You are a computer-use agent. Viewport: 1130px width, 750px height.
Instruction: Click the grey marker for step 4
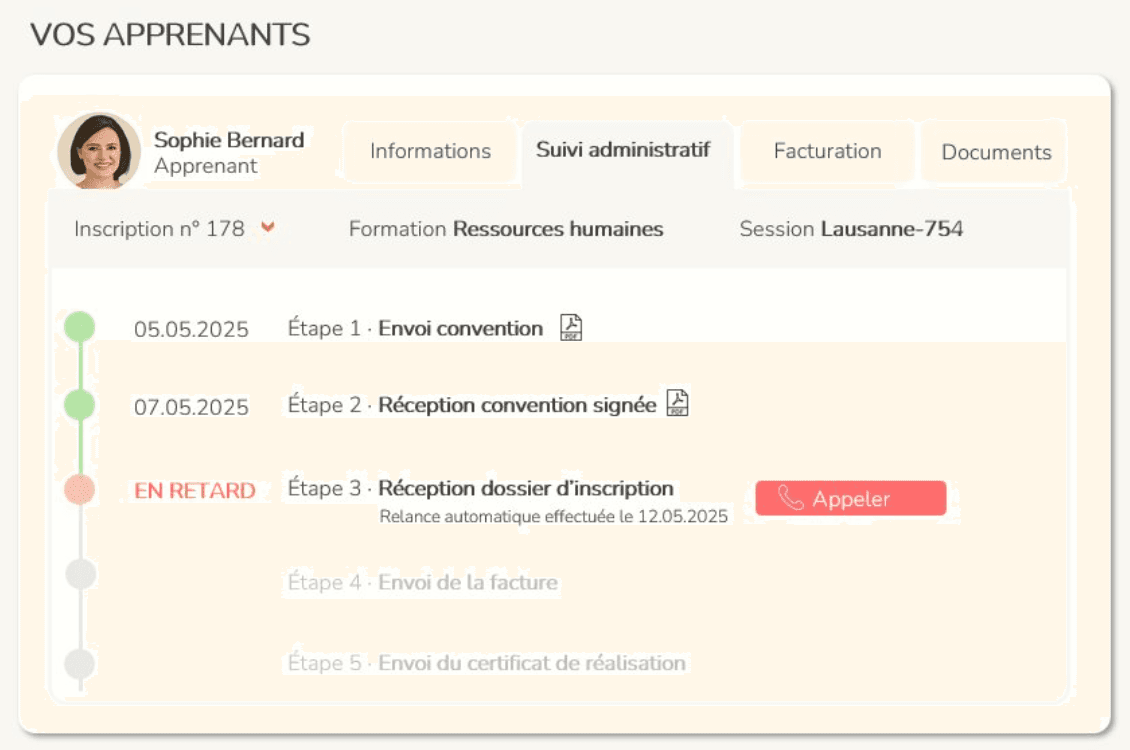tap(80, 574)
